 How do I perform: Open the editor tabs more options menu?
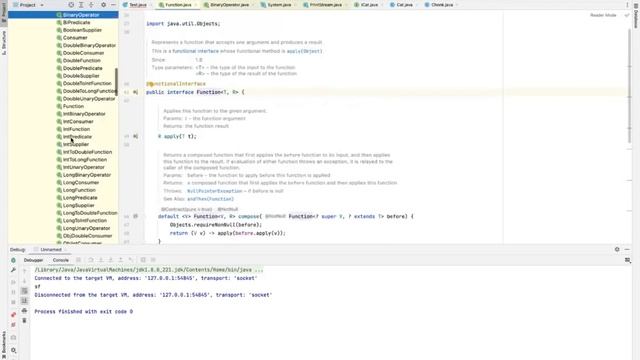[x=627, y=5]
